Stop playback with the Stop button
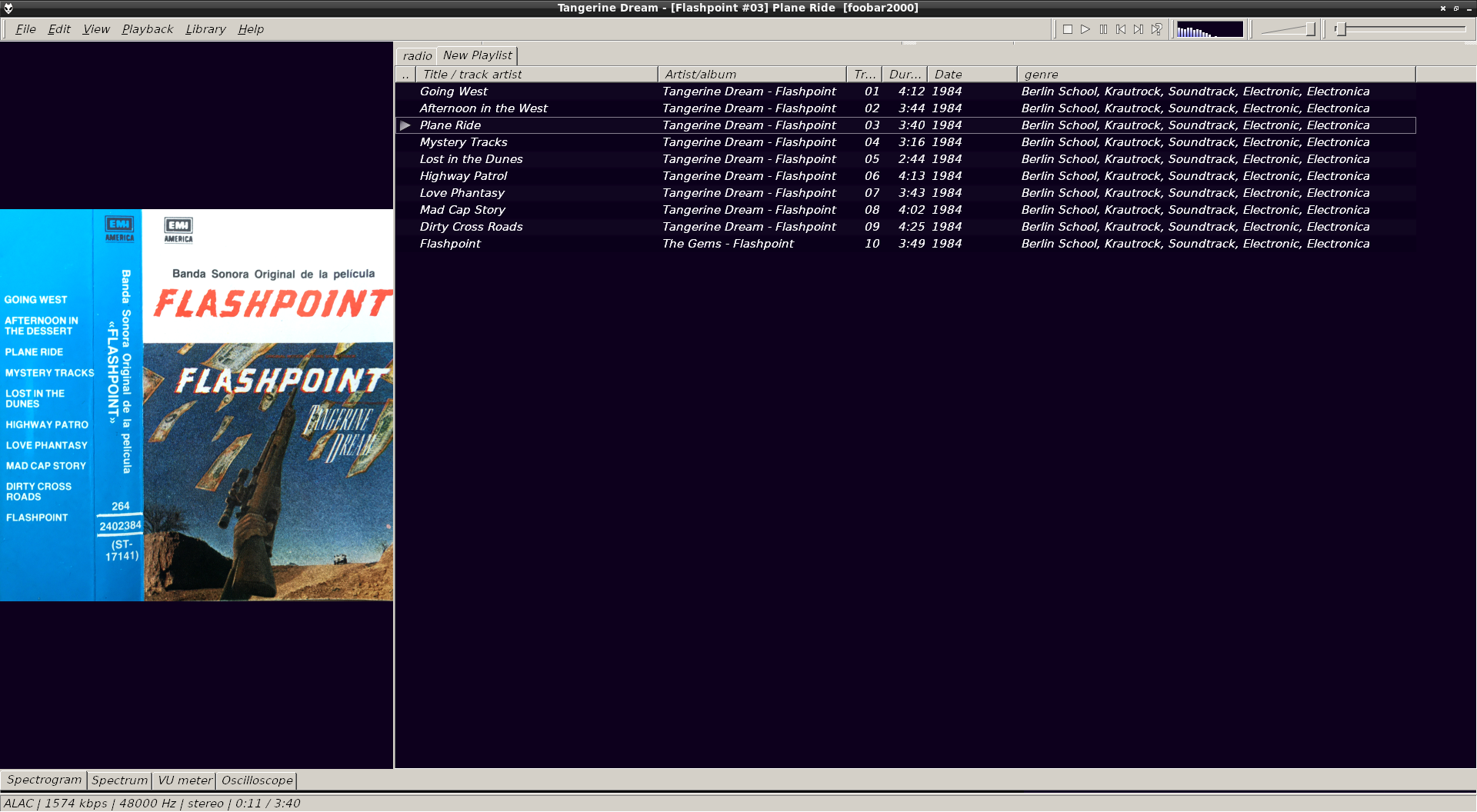The image size is (1477, 812). click(1068, 29)
